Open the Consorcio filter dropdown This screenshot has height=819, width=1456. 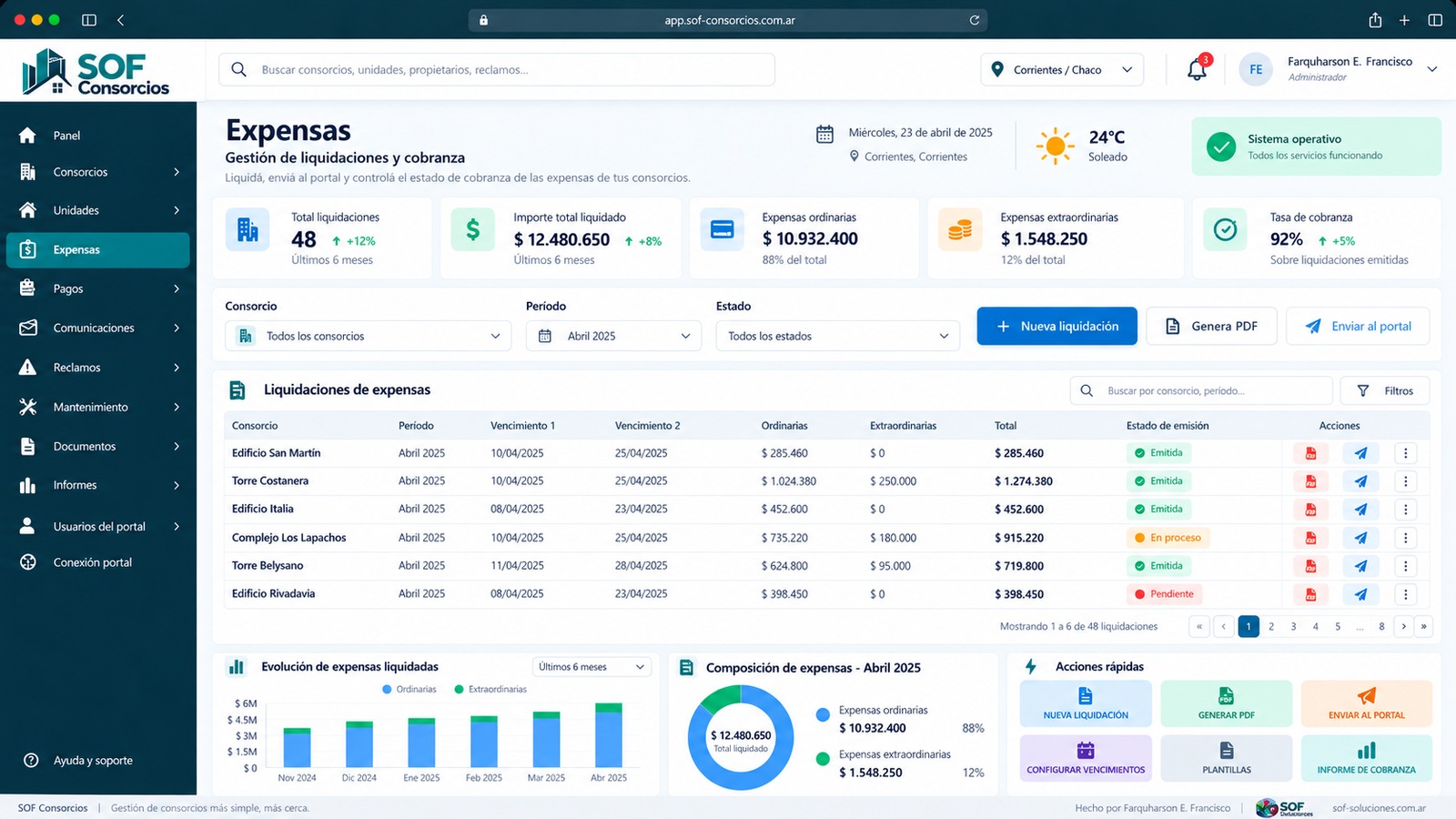(368, 336)
